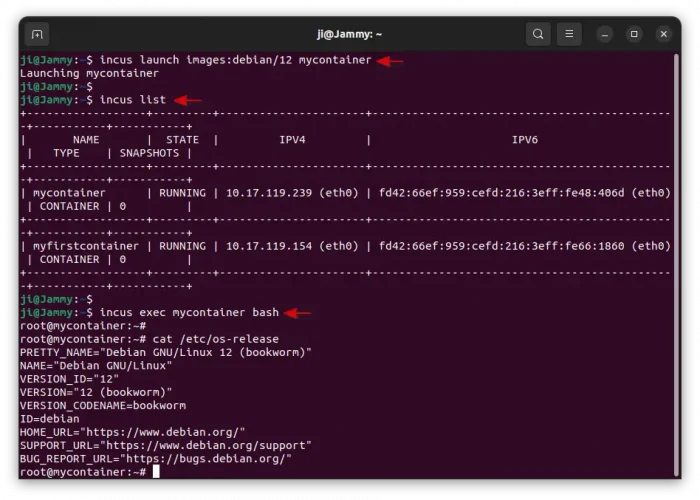Screen dimensions: 700x500
Task: Open a new terminal tab
Action: [37, 34]
